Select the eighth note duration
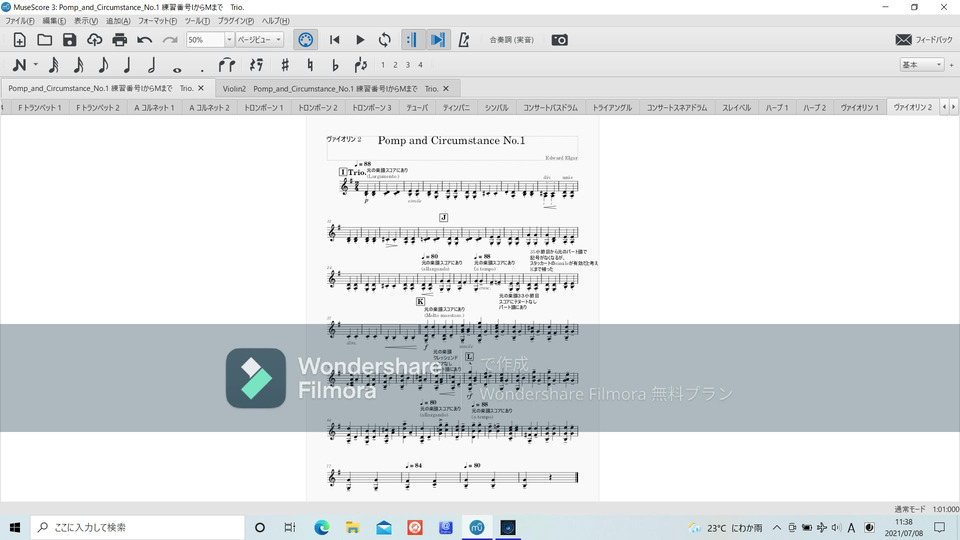 click(x=103, y=65)
